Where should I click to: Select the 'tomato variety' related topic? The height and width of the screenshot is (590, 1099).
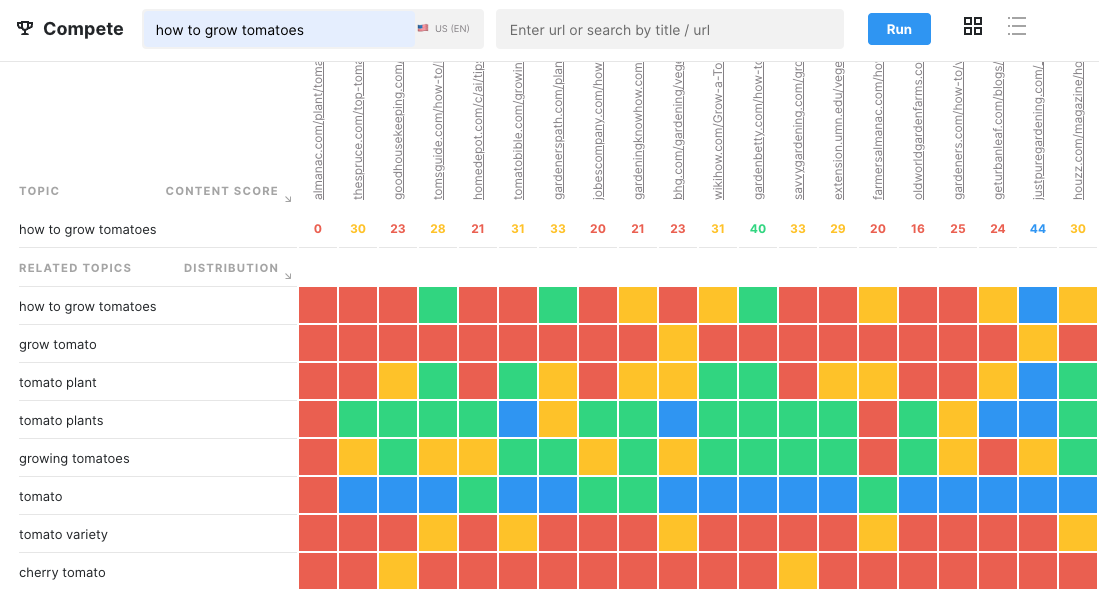click(63, 534)
